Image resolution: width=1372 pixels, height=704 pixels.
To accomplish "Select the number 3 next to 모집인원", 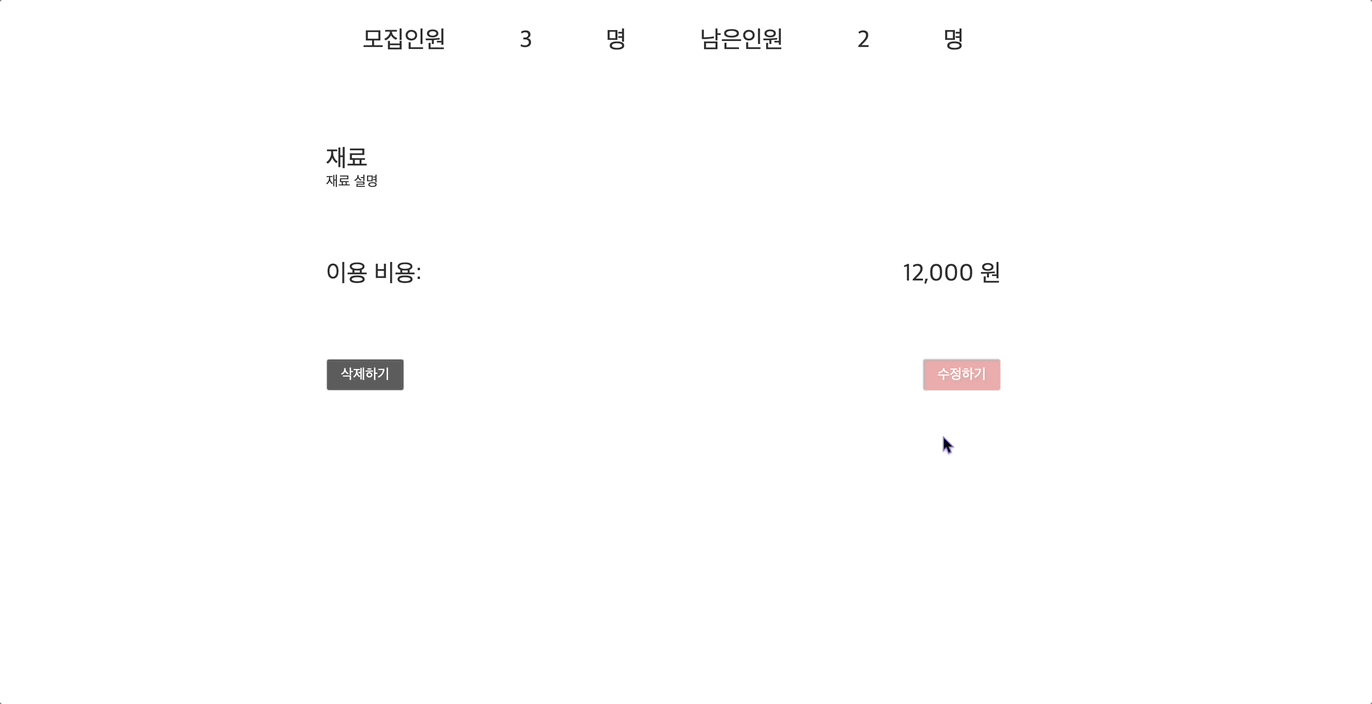I will click(524, 39).
